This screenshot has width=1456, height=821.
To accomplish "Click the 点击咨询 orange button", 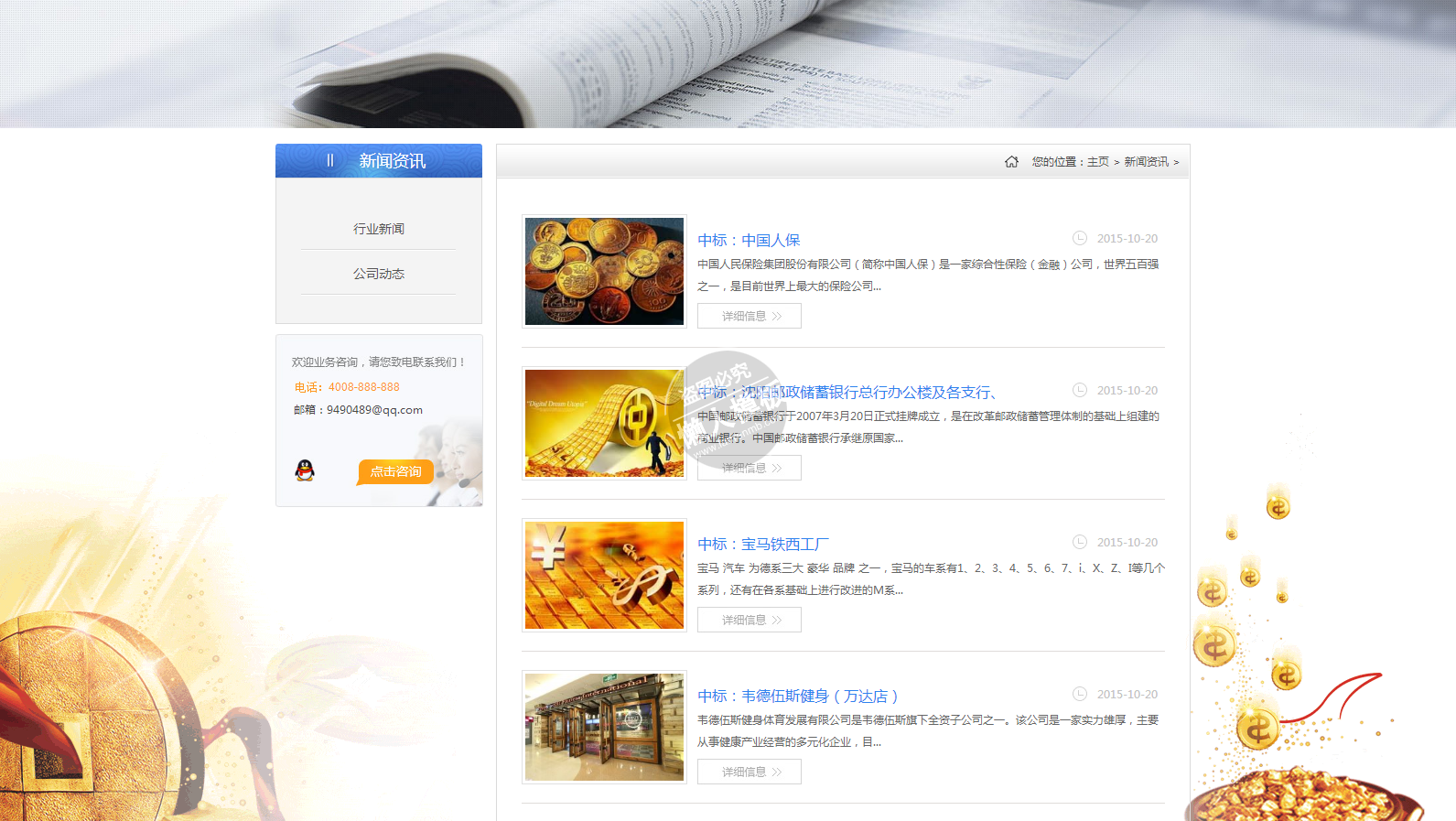I will click(x=395, y=471).
